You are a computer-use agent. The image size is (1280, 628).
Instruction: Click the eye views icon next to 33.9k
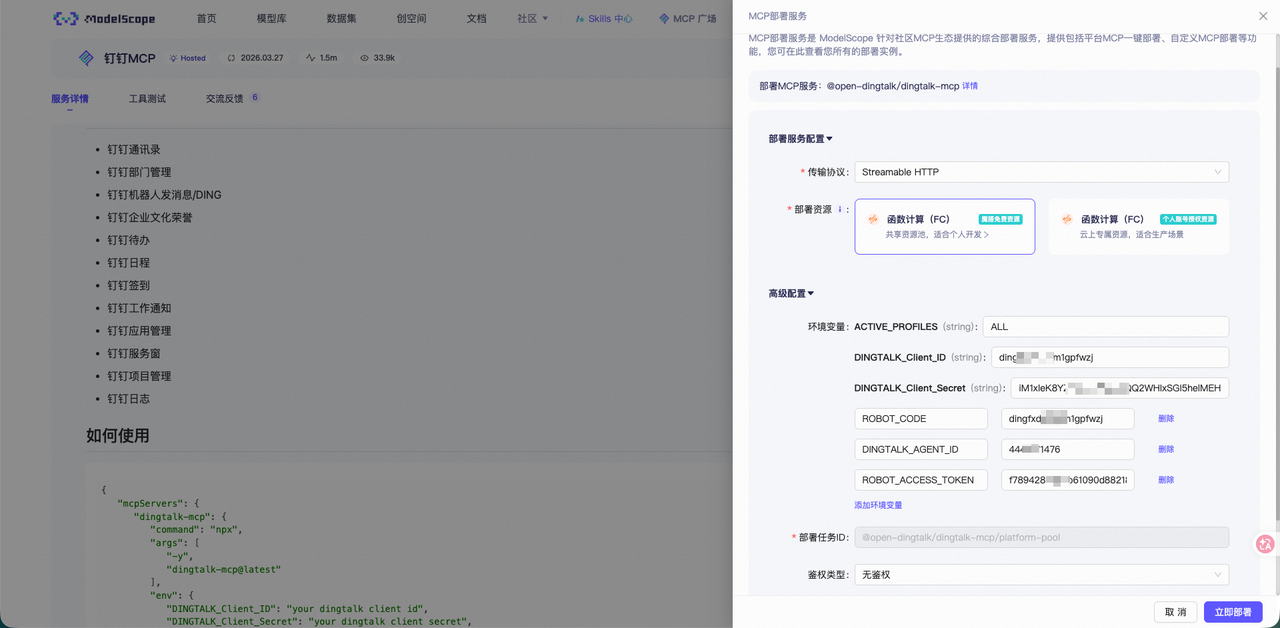pyautogui.click(x=364, y=58)
